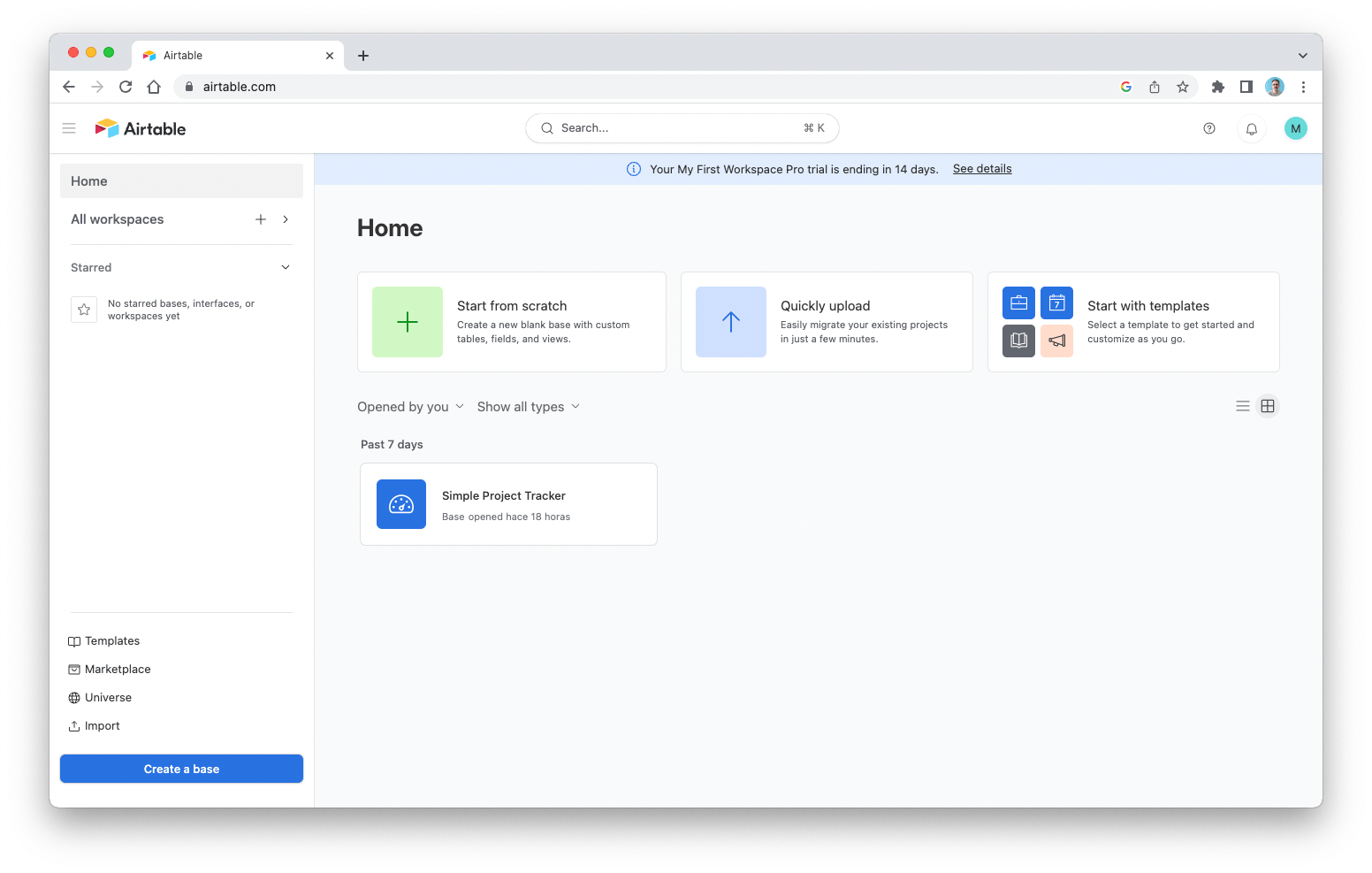Open See details about Pro trial
This screenshot has width=1372, height=873.
point(981,168)
